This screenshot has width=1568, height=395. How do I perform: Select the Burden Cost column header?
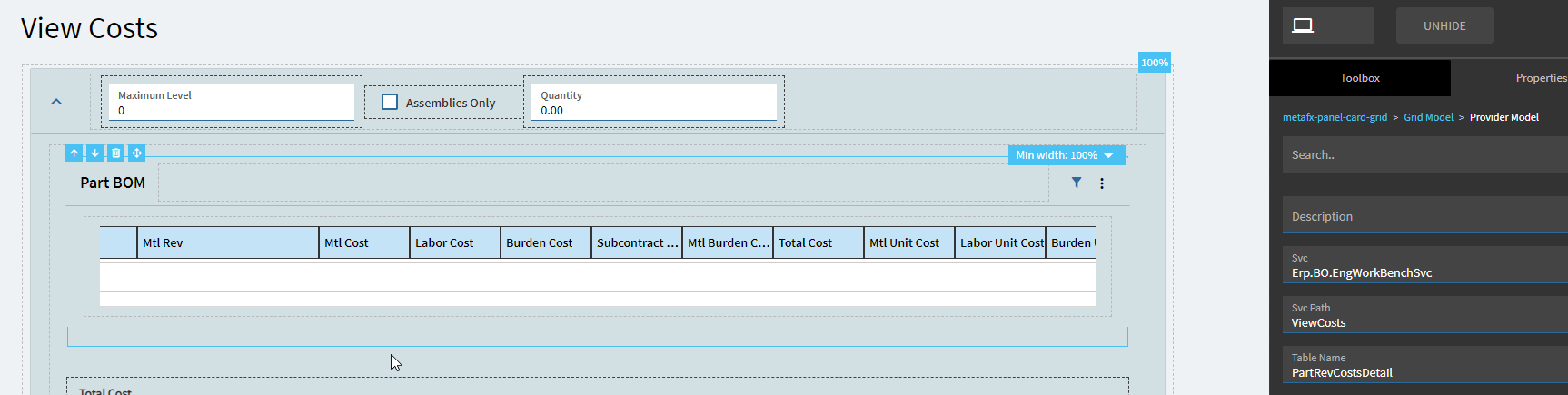[546, 242]
